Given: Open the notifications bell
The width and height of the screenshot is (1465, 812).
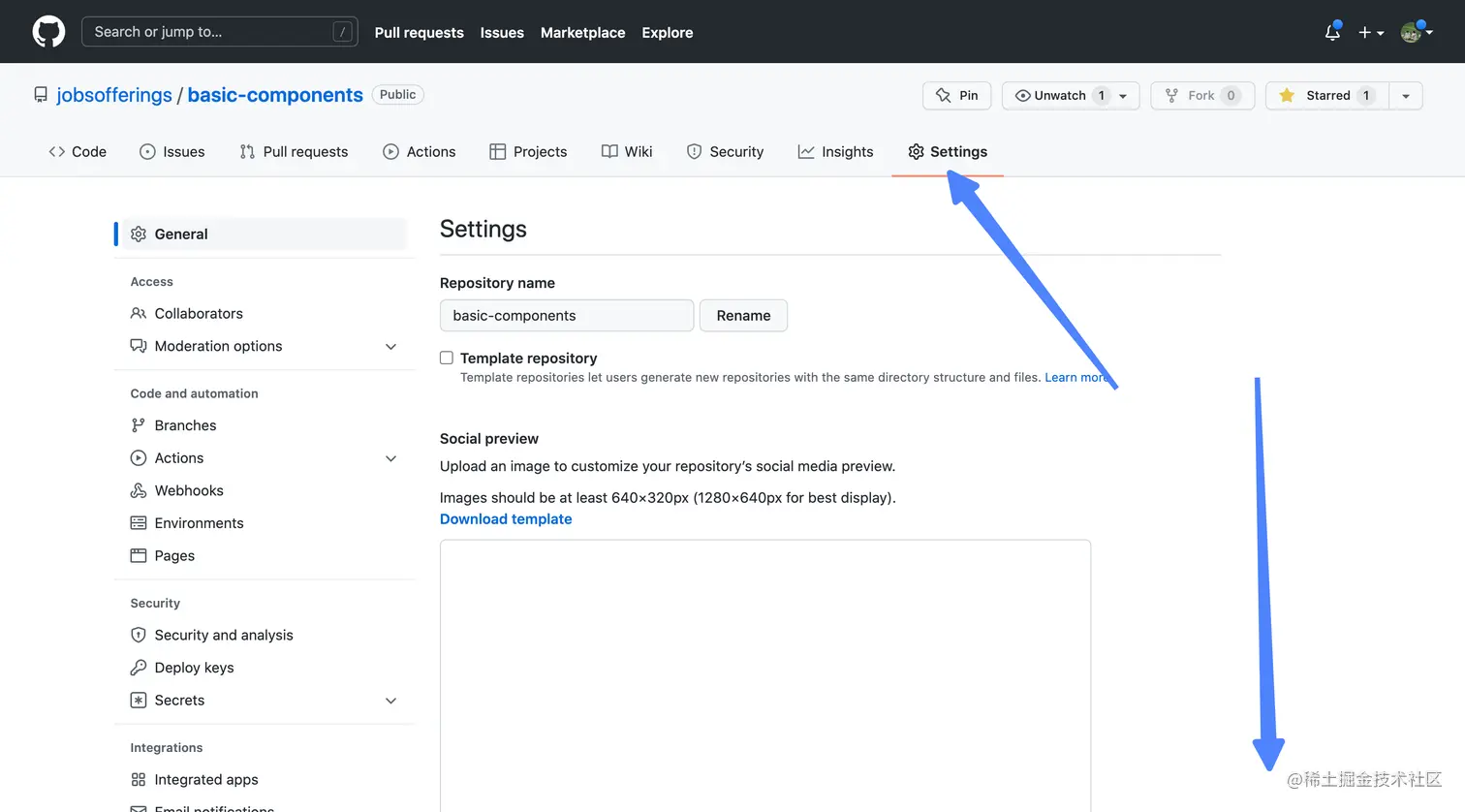Looking at the screenshot, I should 1332,32.
